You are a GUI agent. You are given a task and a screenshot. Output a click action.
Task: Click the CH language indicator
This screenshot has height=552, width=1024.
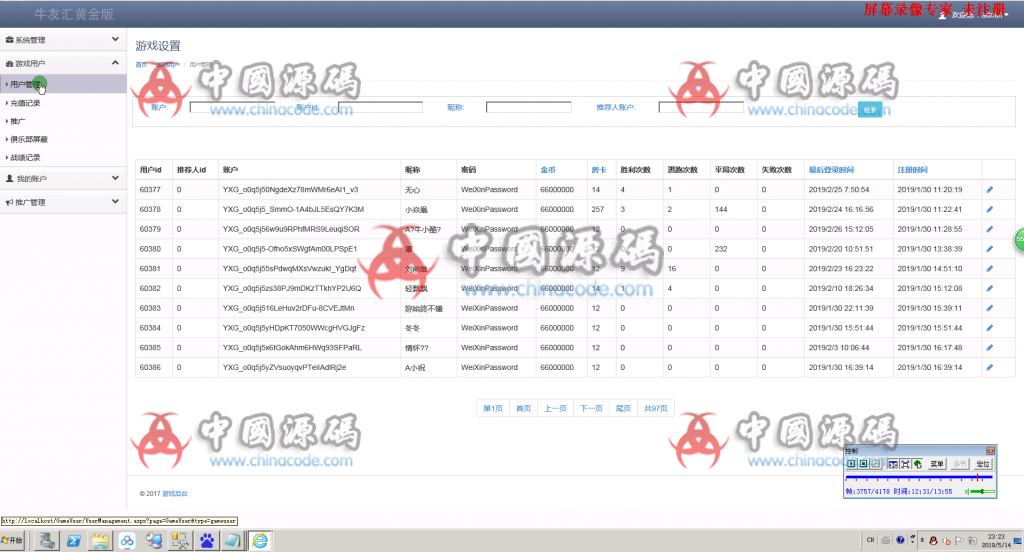(871, 540)
